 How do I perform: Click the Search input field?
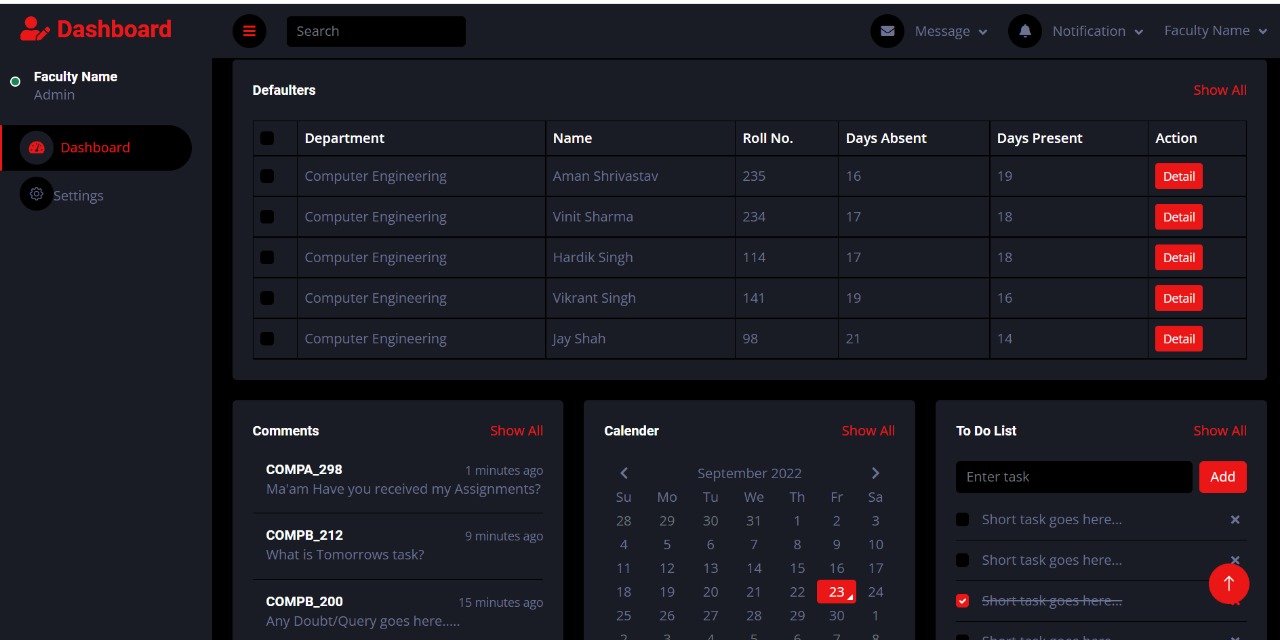click(x=376, y=31)
